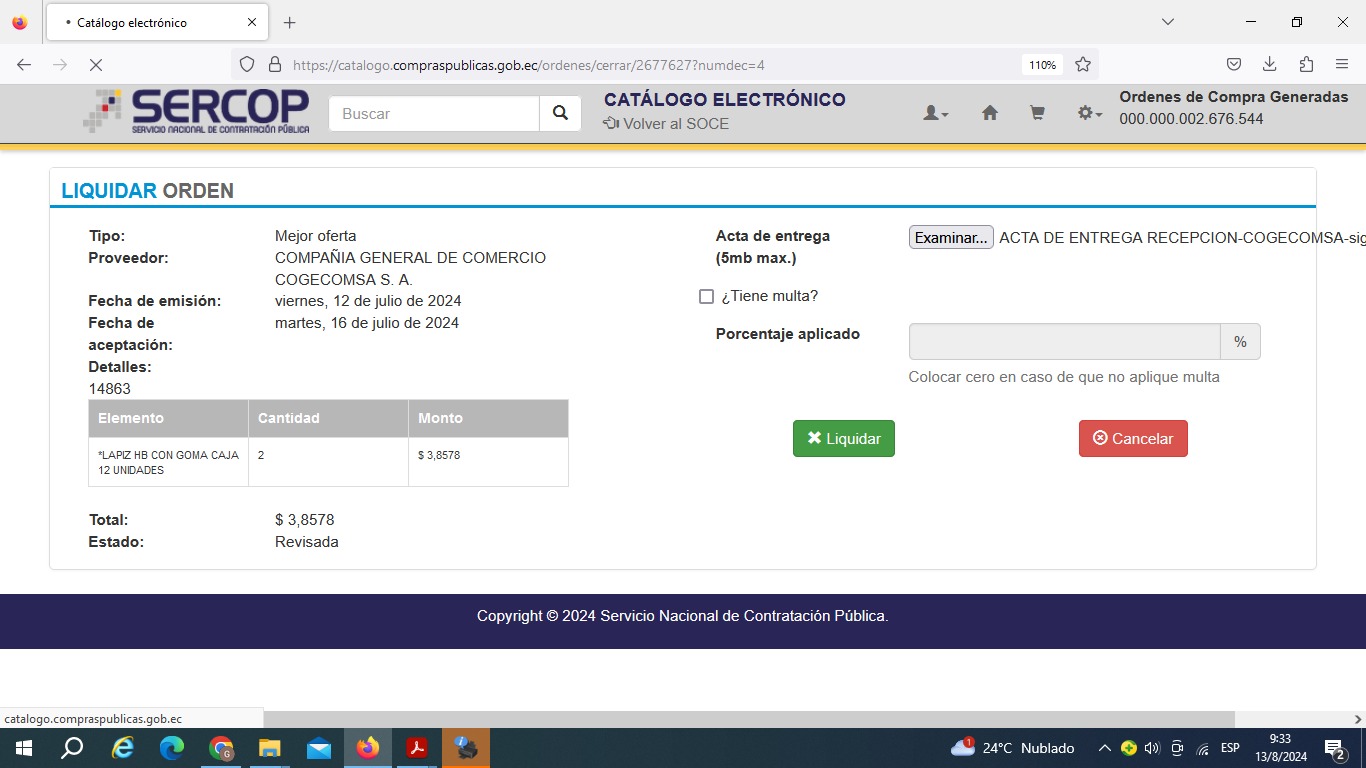This screenshot has height=768, width=1366.
Task: Click the Porcentaje aplicado input field
Action: (x=1064, y=342)
